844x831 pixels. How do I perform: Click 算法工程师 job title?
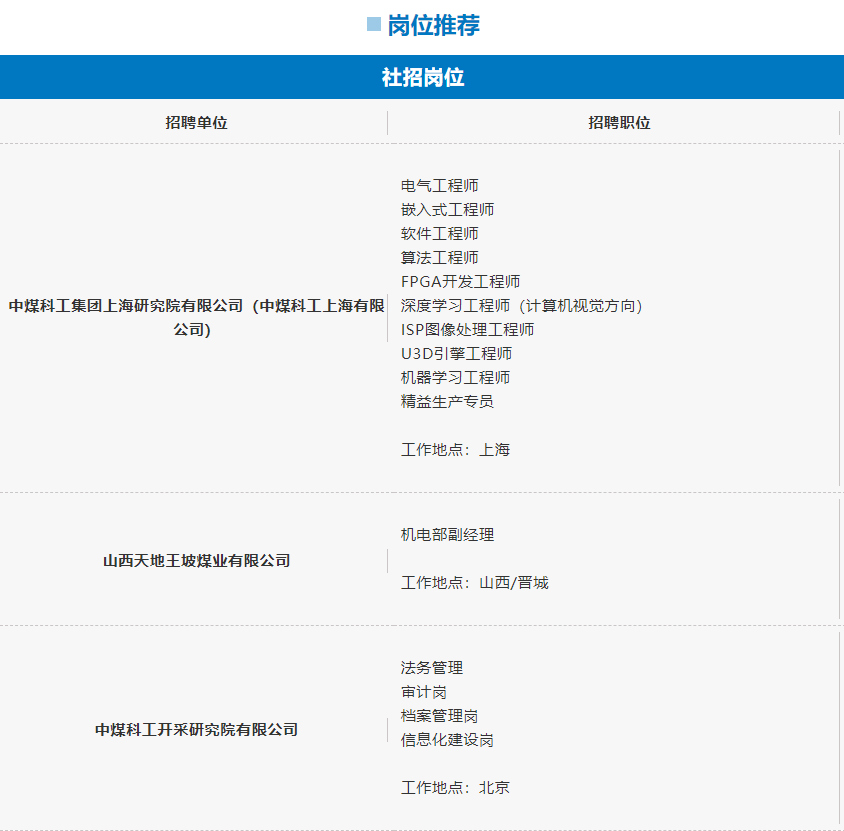[x=439, y=258]
